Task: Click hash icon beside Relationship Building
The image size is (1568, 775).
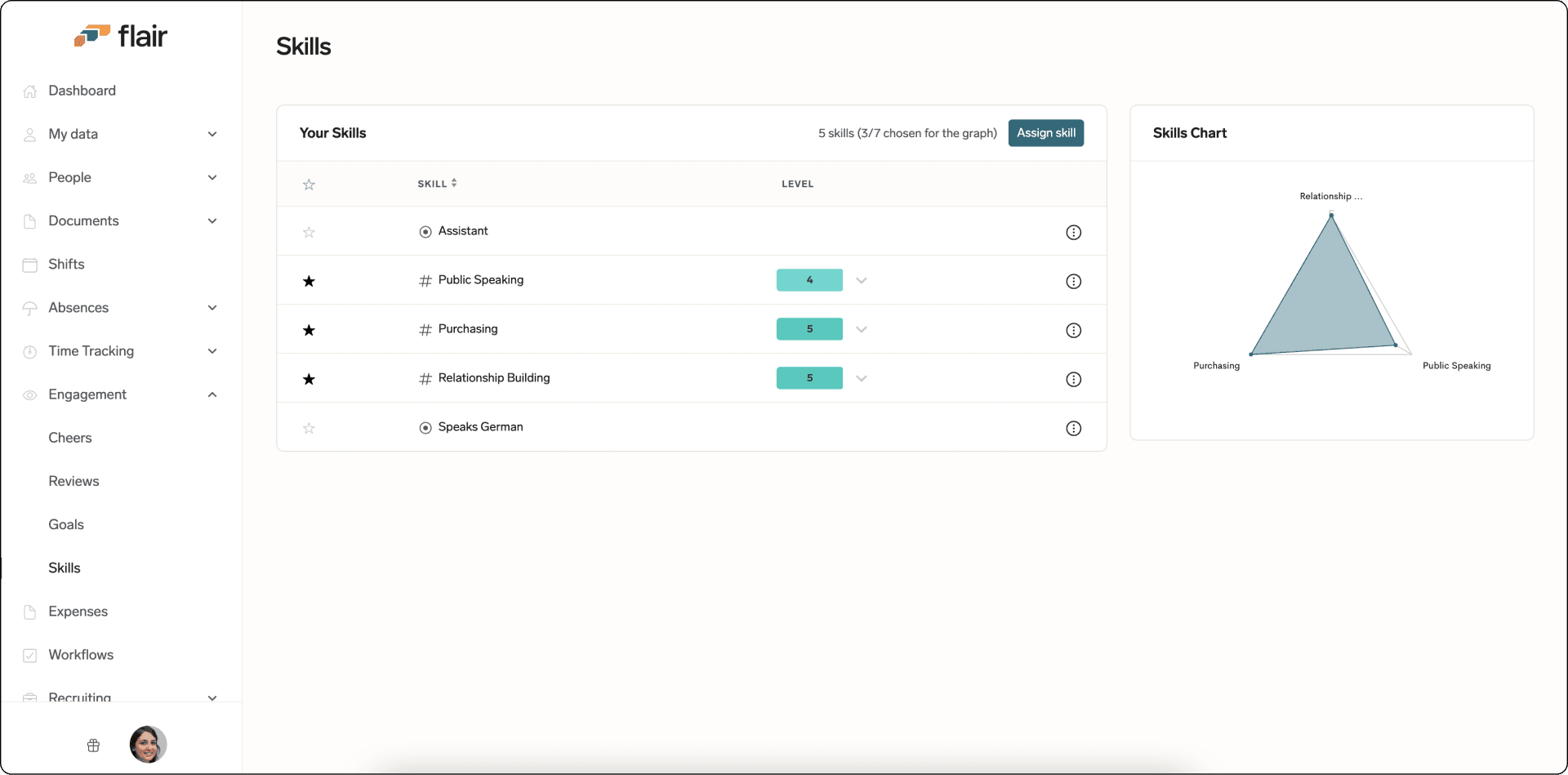Action: coord(425,379)
